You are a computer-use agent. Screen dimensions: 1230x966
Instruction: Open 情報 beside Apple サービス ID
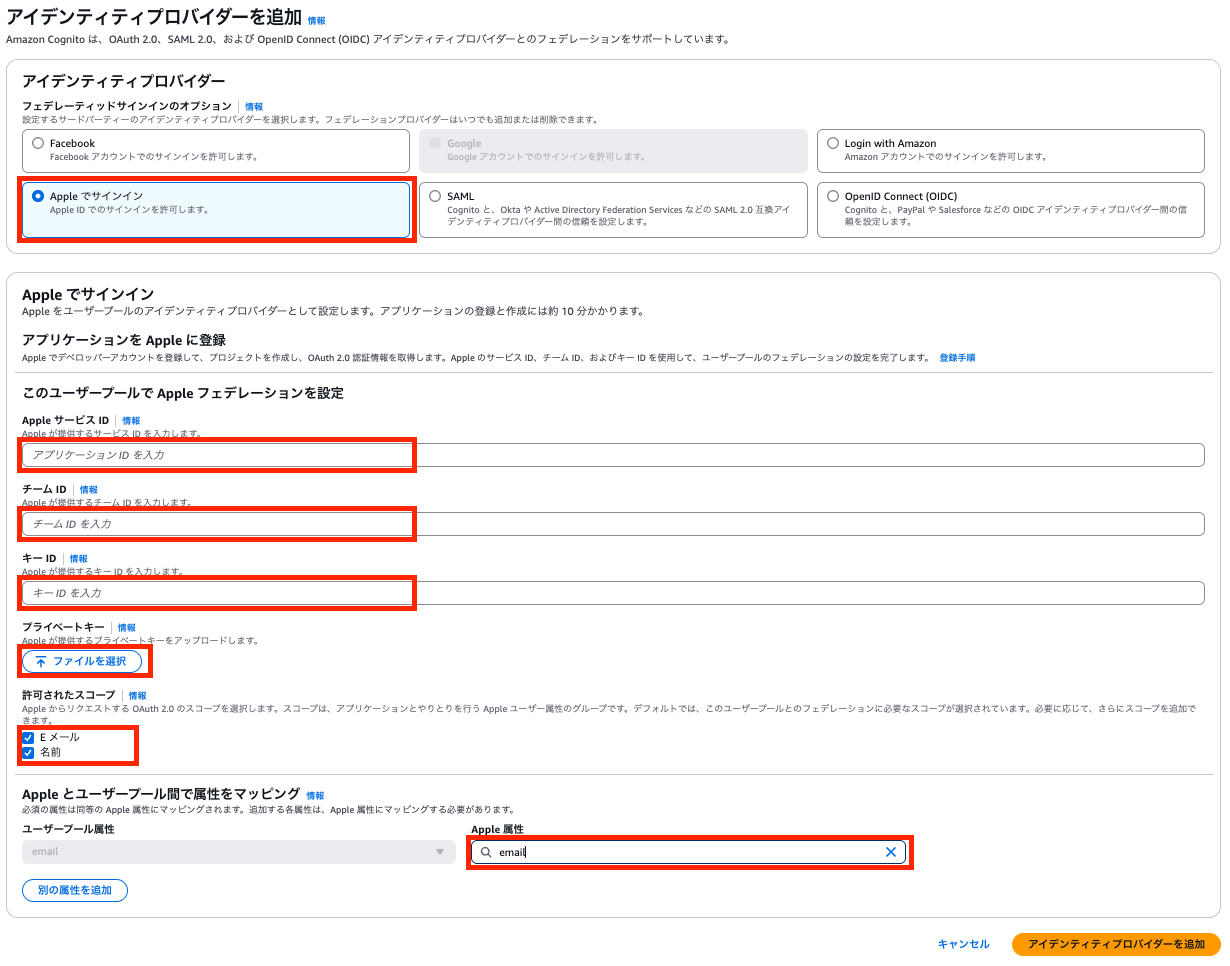click(x=131, y=420)
